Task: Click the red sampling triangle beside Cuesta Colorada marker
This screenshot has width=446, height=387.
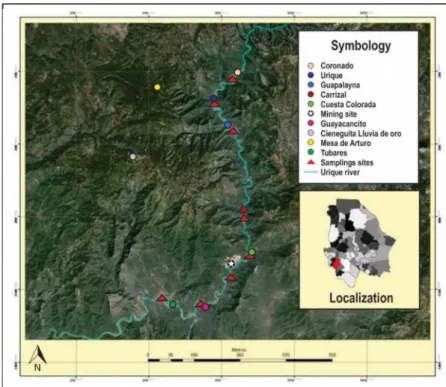Action: 250,257
